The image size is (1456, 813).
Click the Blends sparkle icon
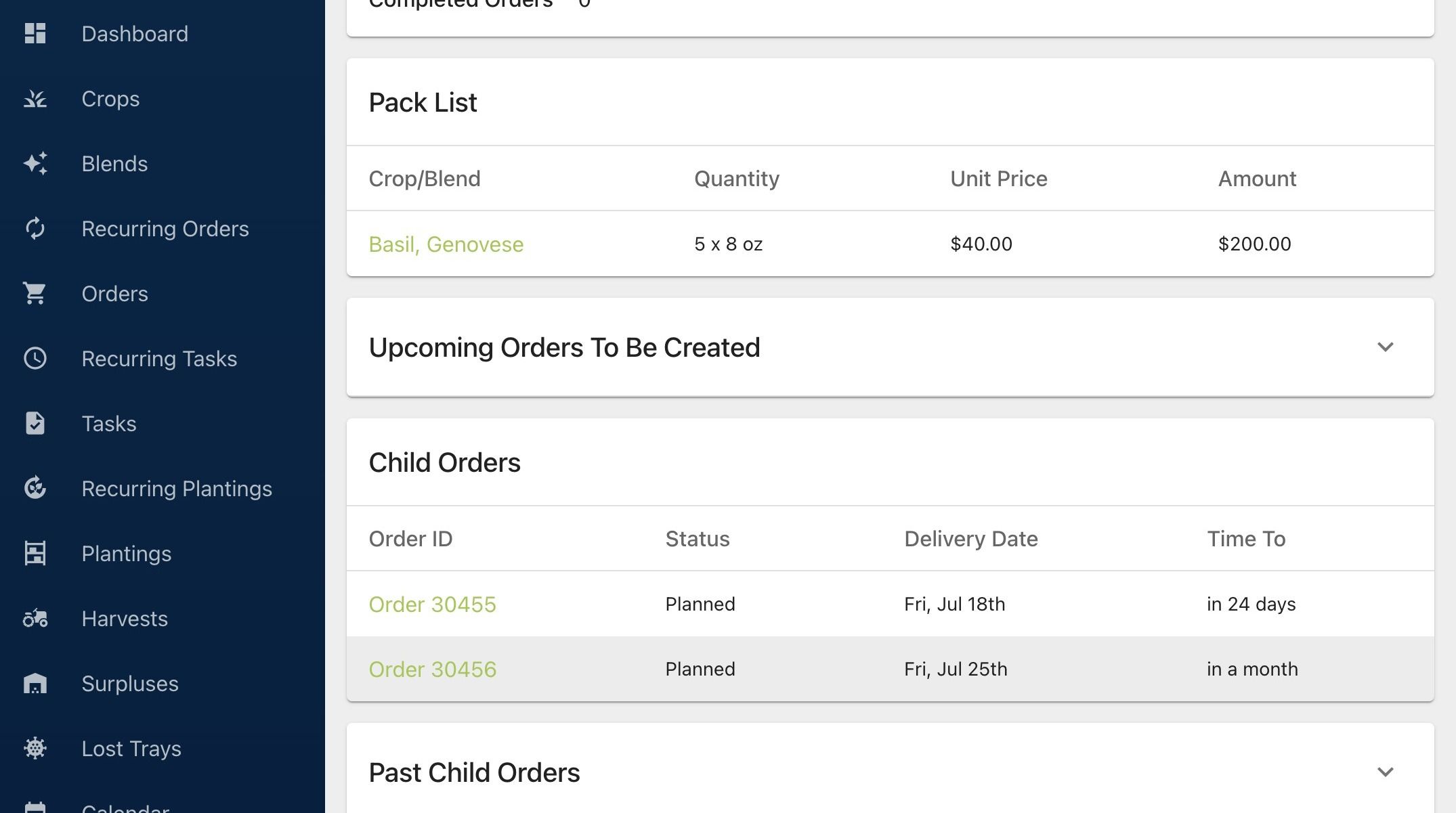(x=35, y=164)
